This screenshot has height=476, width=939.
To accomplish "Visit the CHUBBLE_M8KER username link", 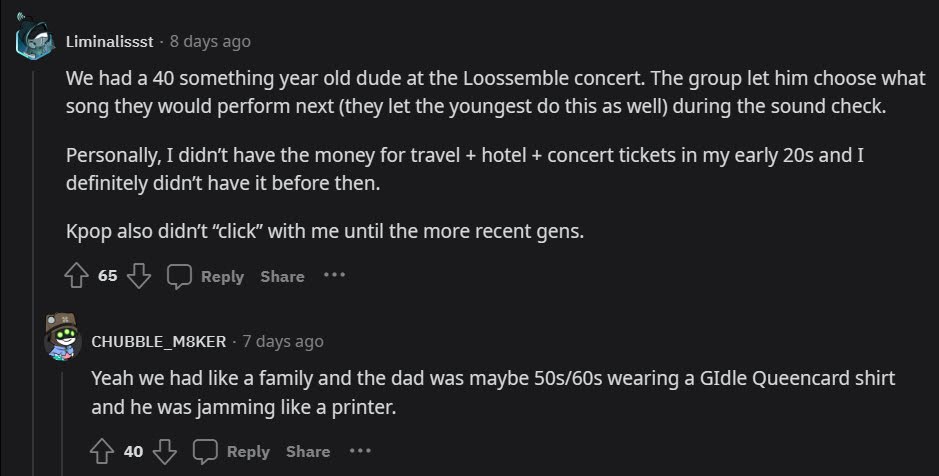I will click(x=159, y=342).
